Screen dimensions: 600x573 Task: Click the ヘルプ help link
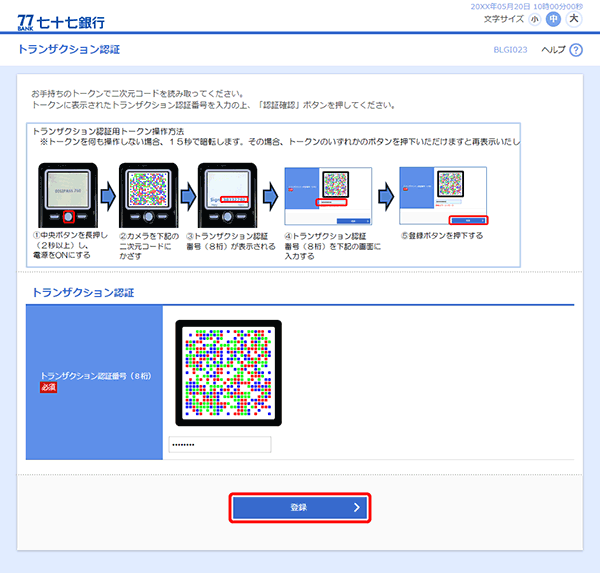pyautogui.click(x=553, y=50)
